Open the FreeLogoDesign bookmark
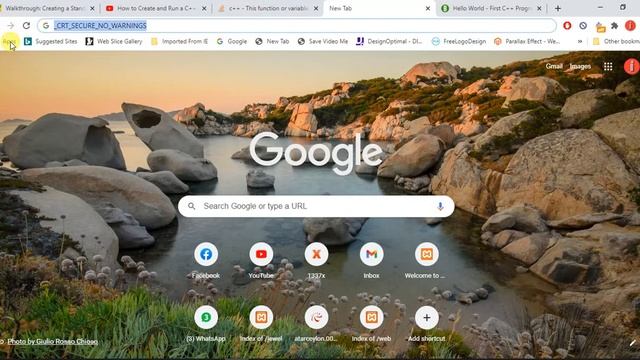 459,42
